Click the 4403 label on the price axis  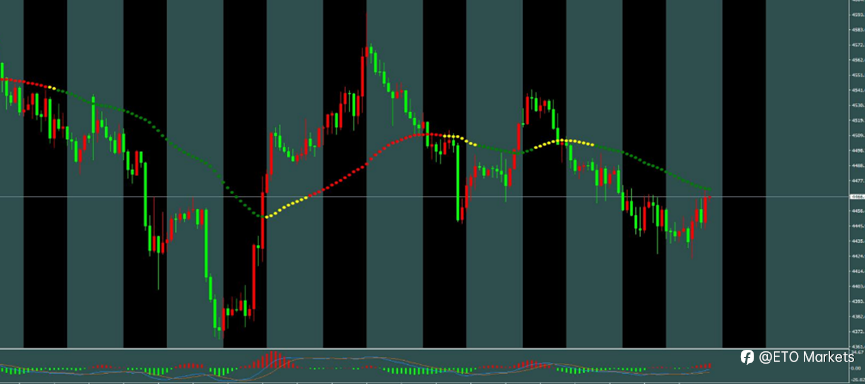click(857, 286)
